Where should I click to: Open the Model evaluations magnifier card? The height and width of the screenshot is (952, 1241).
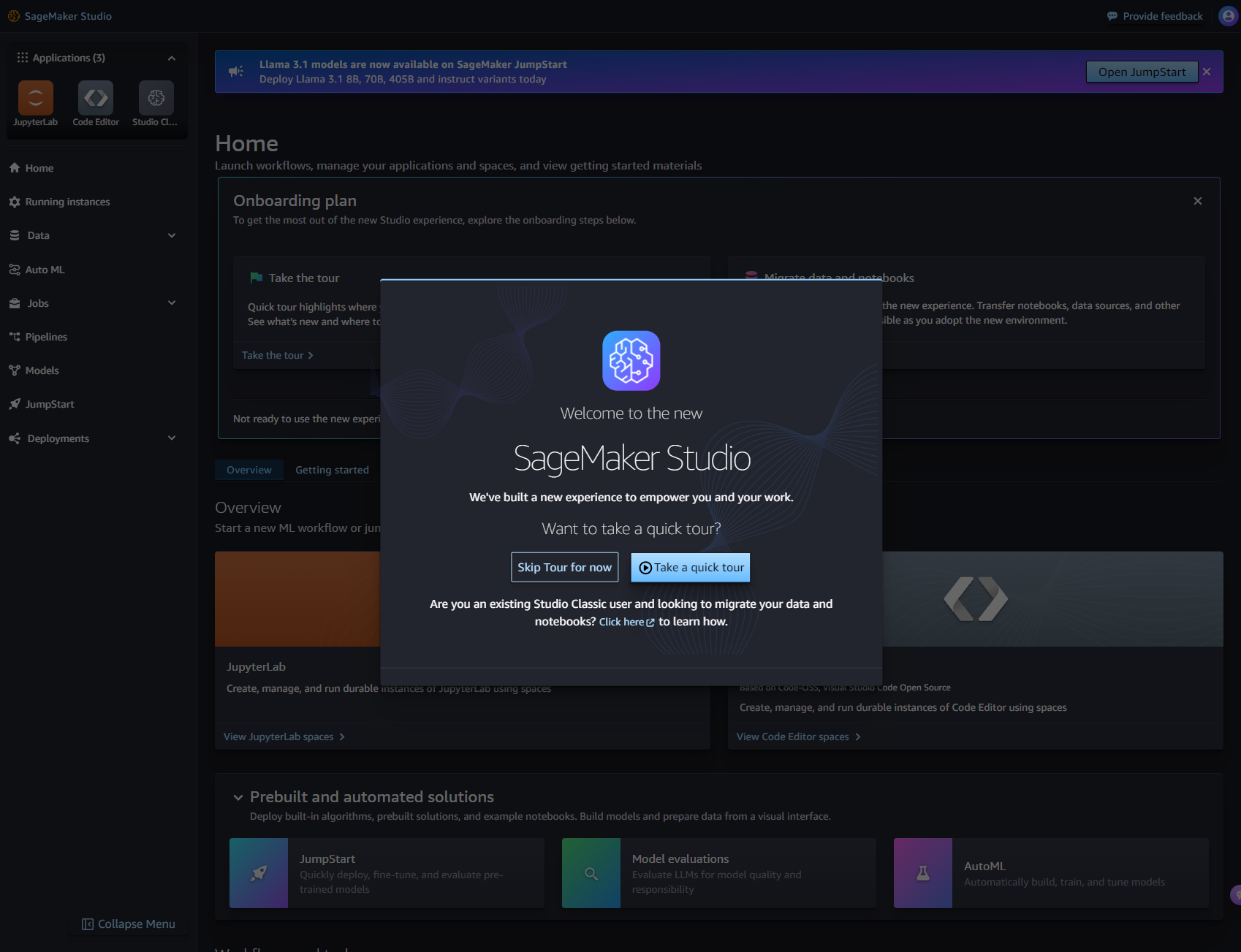719,873
